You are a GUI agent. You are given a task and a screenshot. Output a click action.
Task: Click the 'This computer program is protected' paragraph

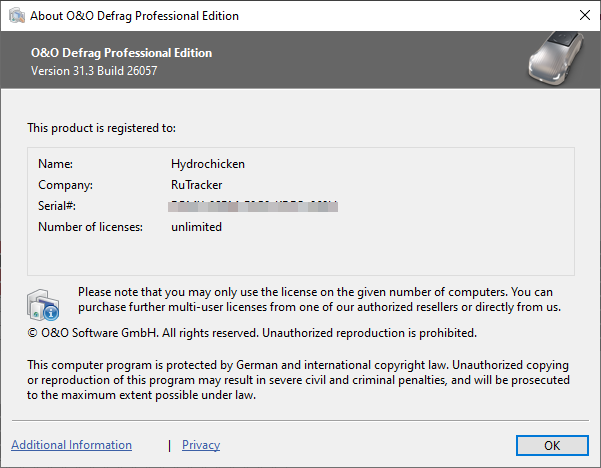[x=298, y=380]
